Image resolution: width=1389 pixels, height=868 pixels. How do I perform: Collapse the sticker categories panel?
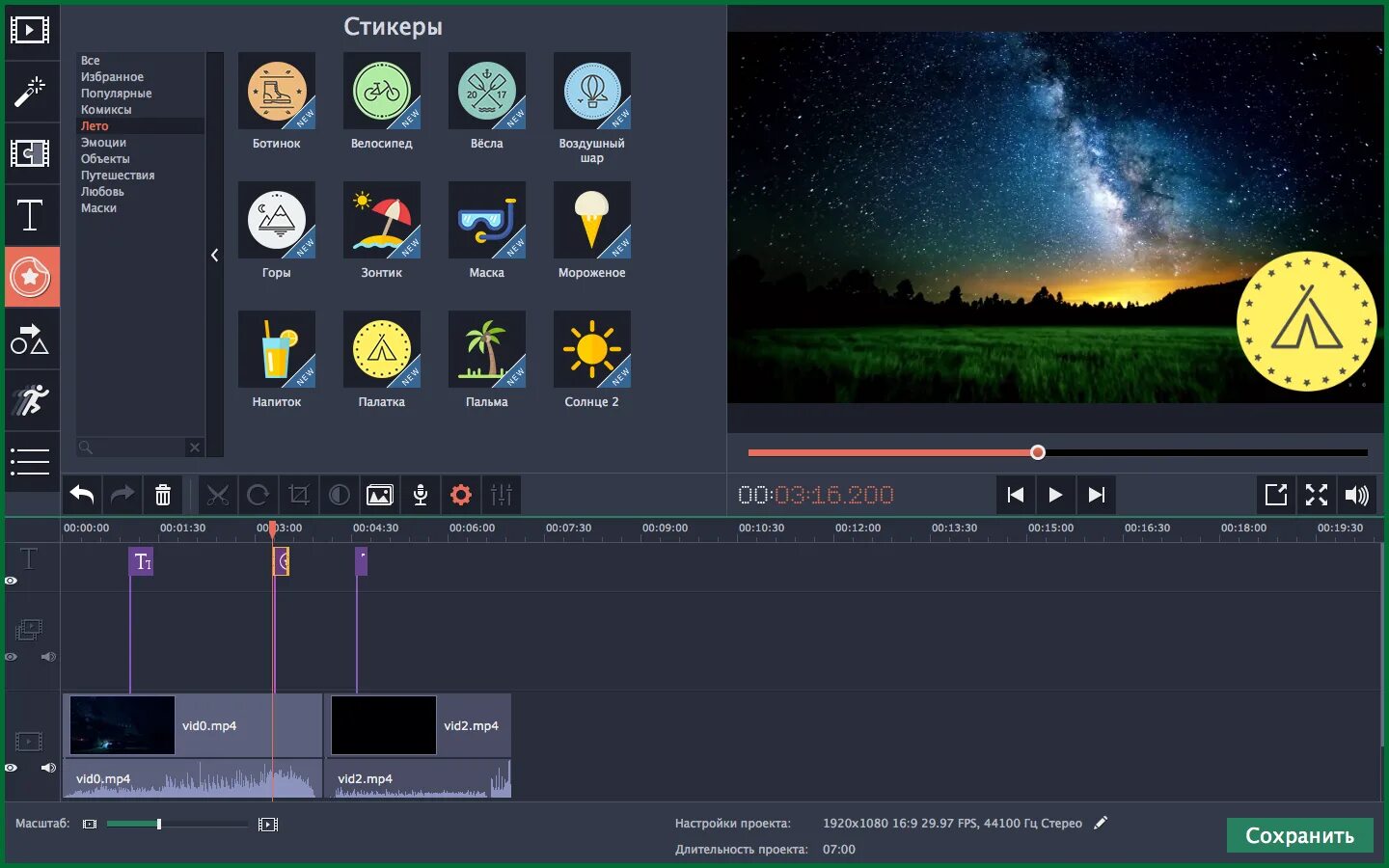215,255
